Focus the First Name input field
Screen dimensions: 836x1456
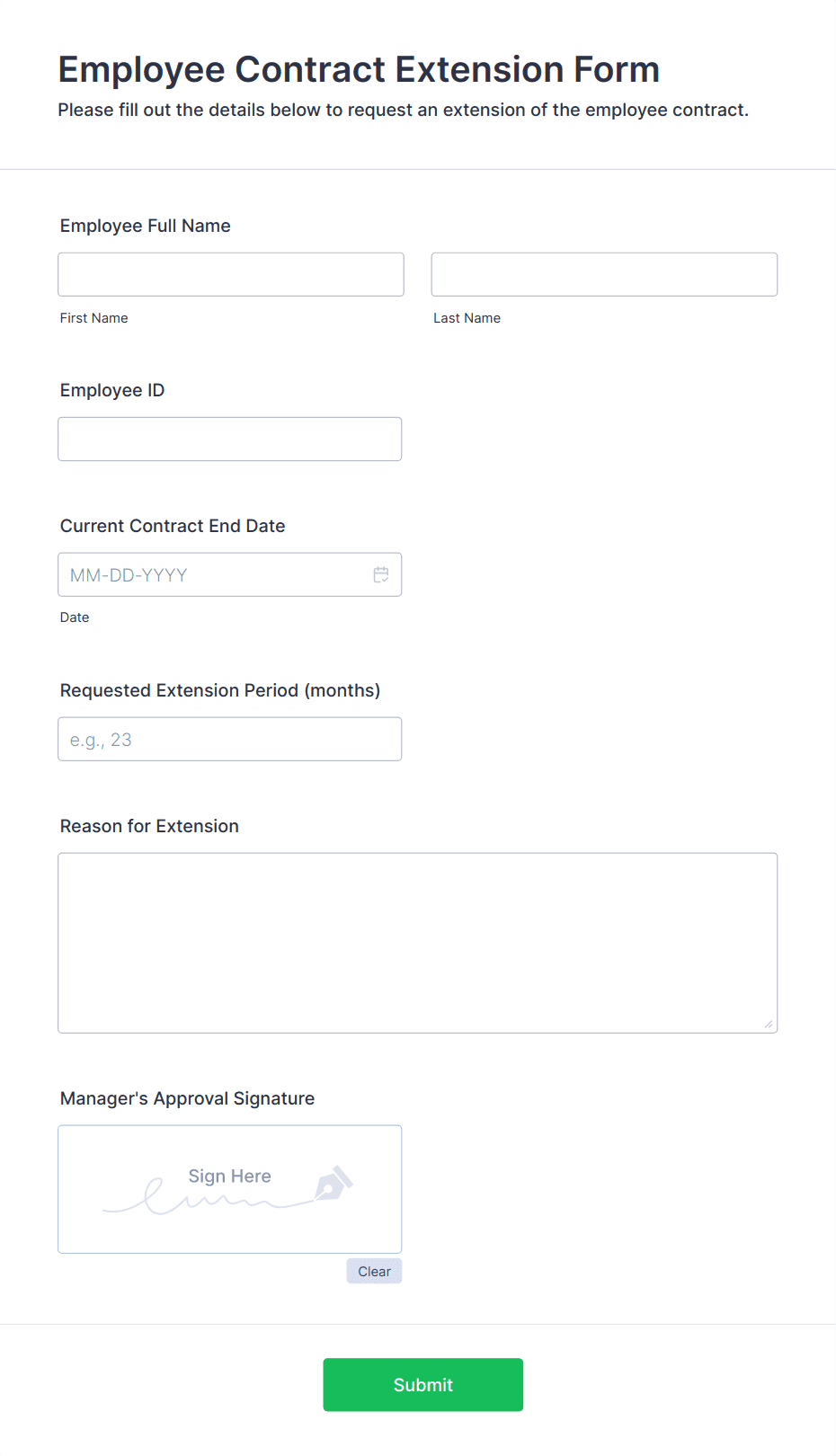(x=231, y=274)
